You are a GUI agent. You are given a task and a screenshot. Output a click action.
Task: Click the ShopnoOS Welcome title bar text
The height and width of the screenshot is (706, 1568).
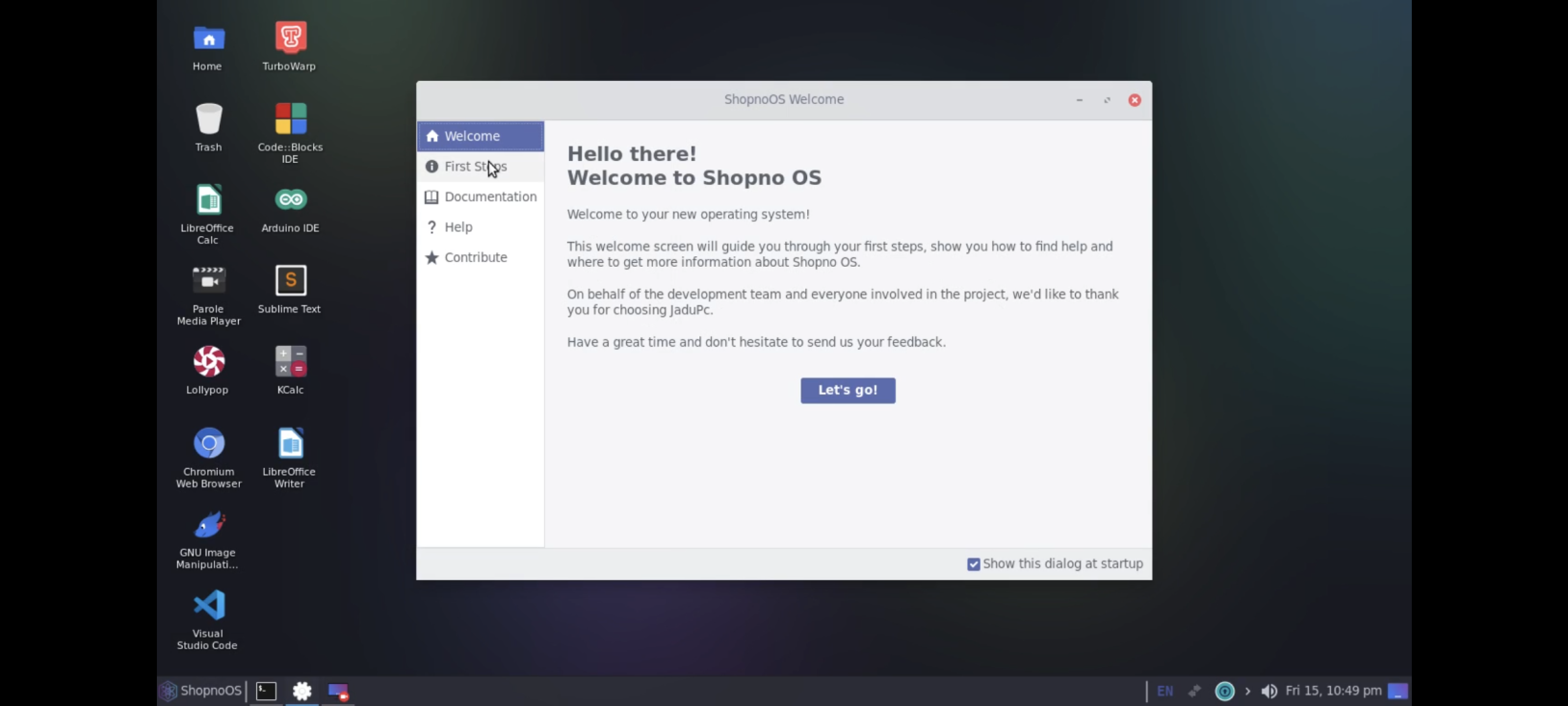coord(784,100)
